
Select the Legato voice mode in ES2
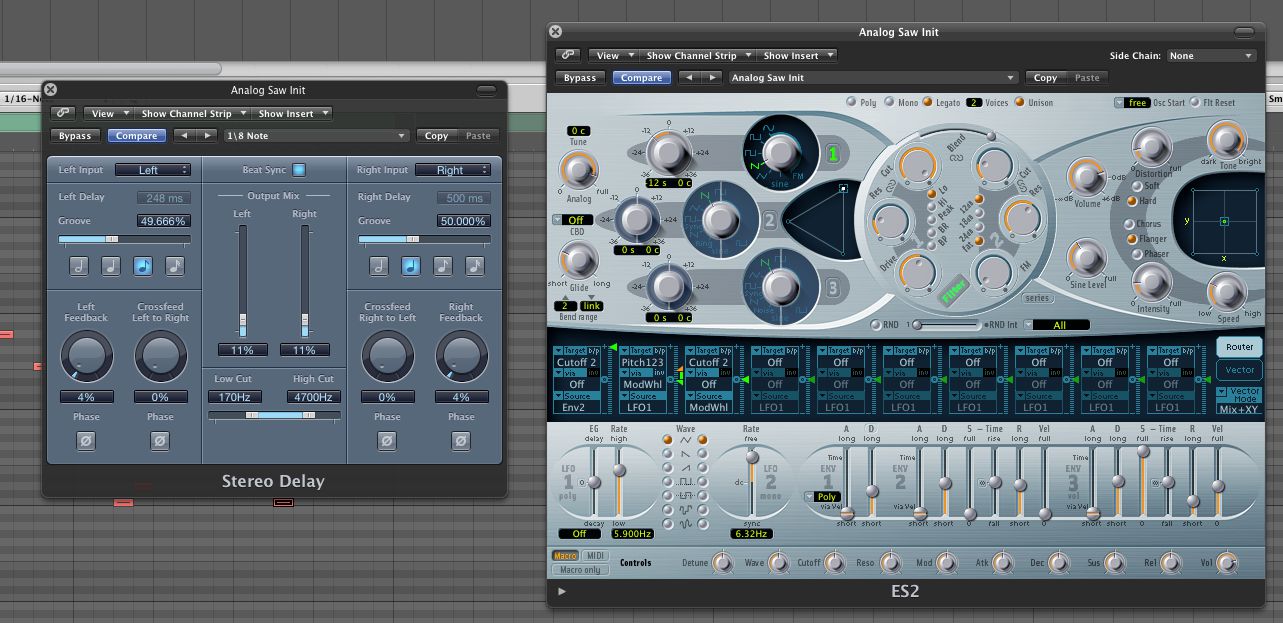pyautogui.click(x=927, y=102)
